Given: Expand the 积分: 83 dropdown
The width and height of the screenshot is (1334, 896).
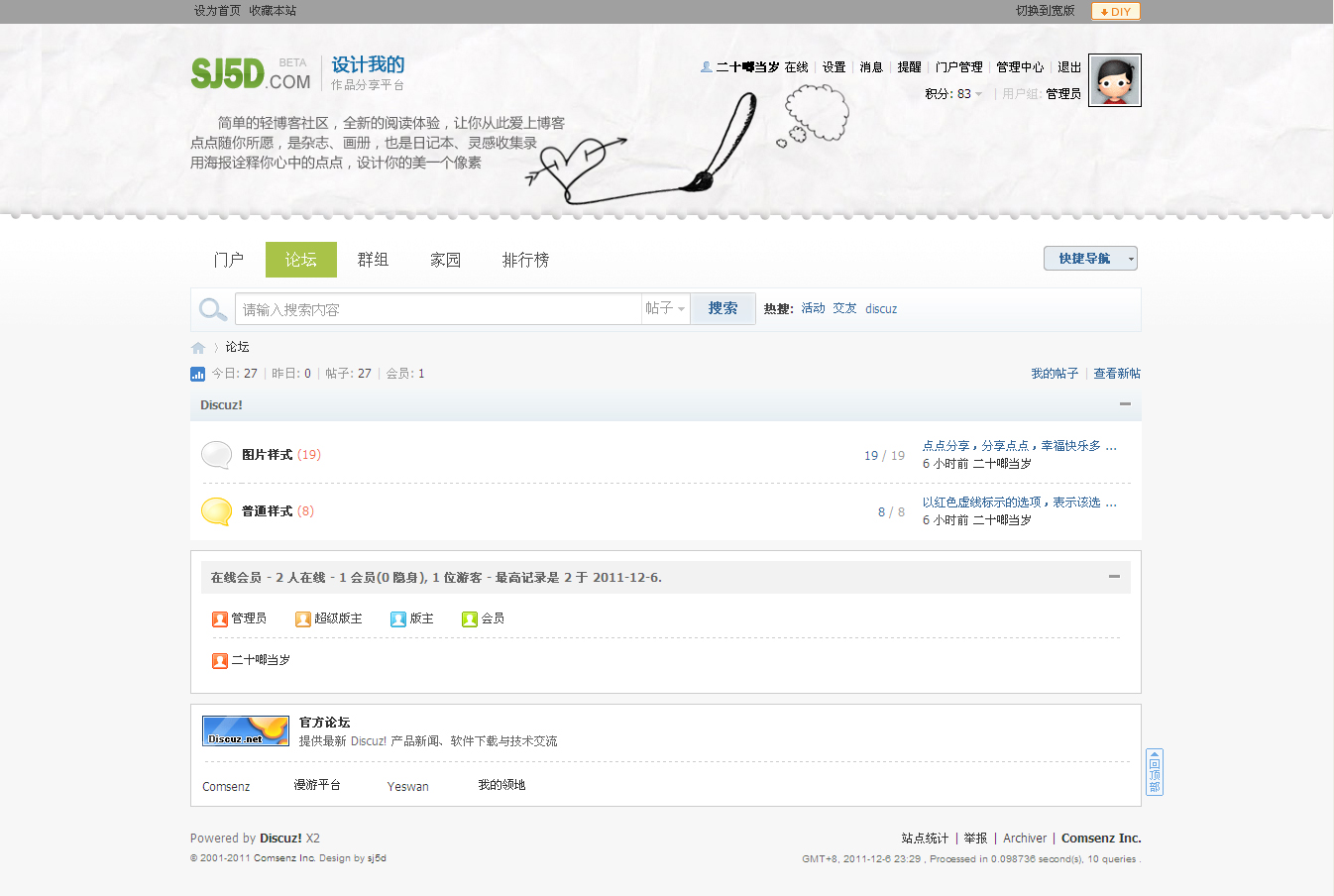Looking at the screenshot, I should pos(953,94).
